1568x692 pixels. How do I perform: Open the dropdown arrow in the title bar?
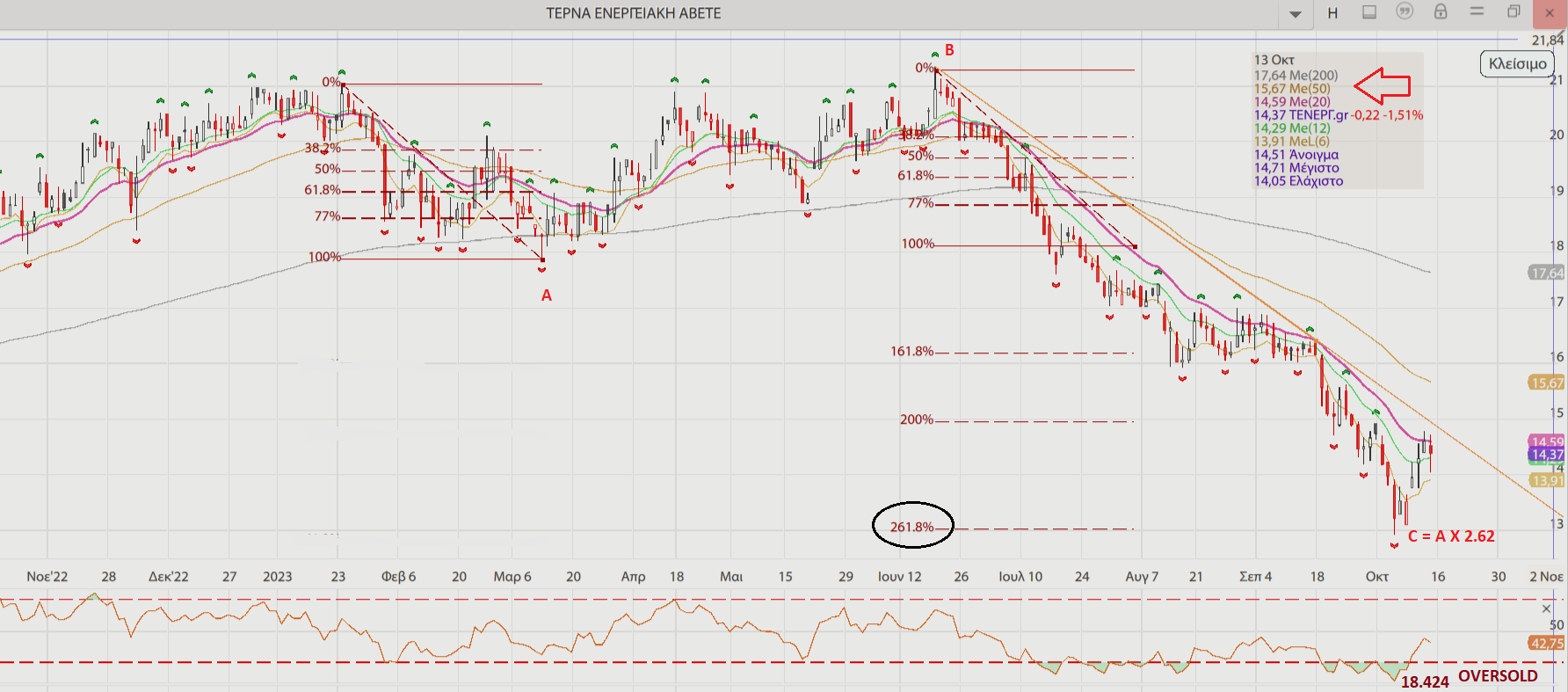[x=1296, y=14]
